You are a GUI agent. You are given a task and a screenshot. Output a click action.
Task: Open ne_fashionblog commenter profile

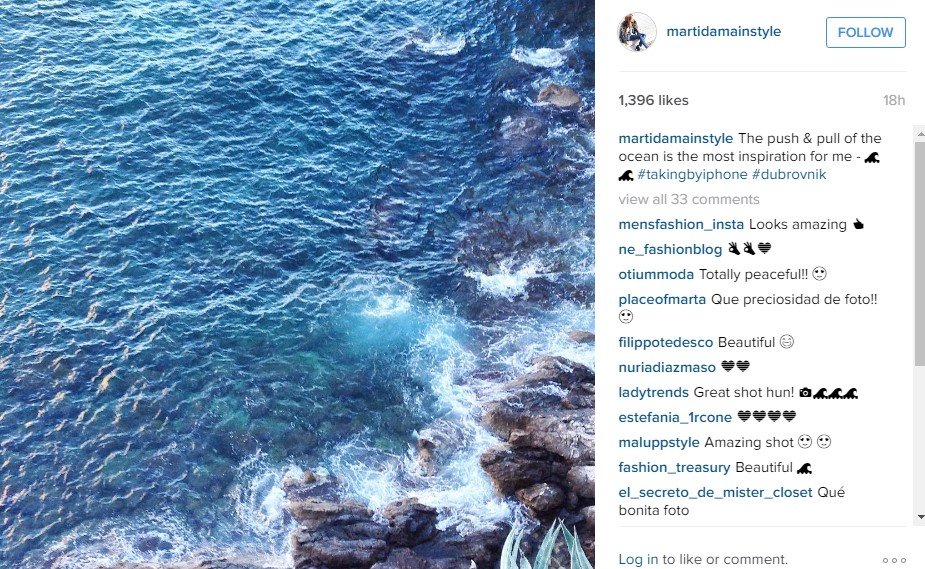670,249
